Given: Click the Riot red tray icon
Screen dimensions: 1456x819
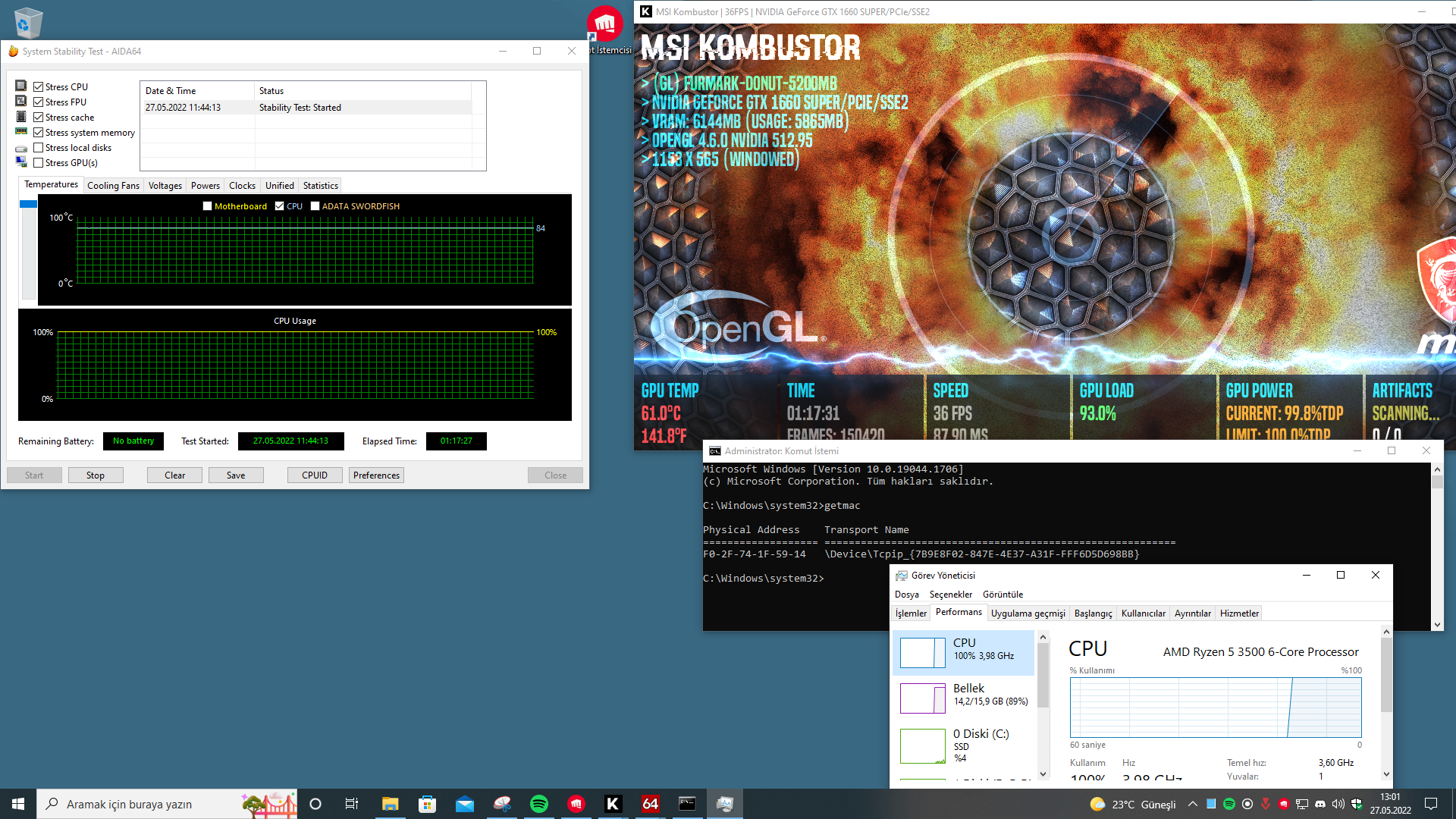Looking at the screenshot, I should coord(1284,804).
